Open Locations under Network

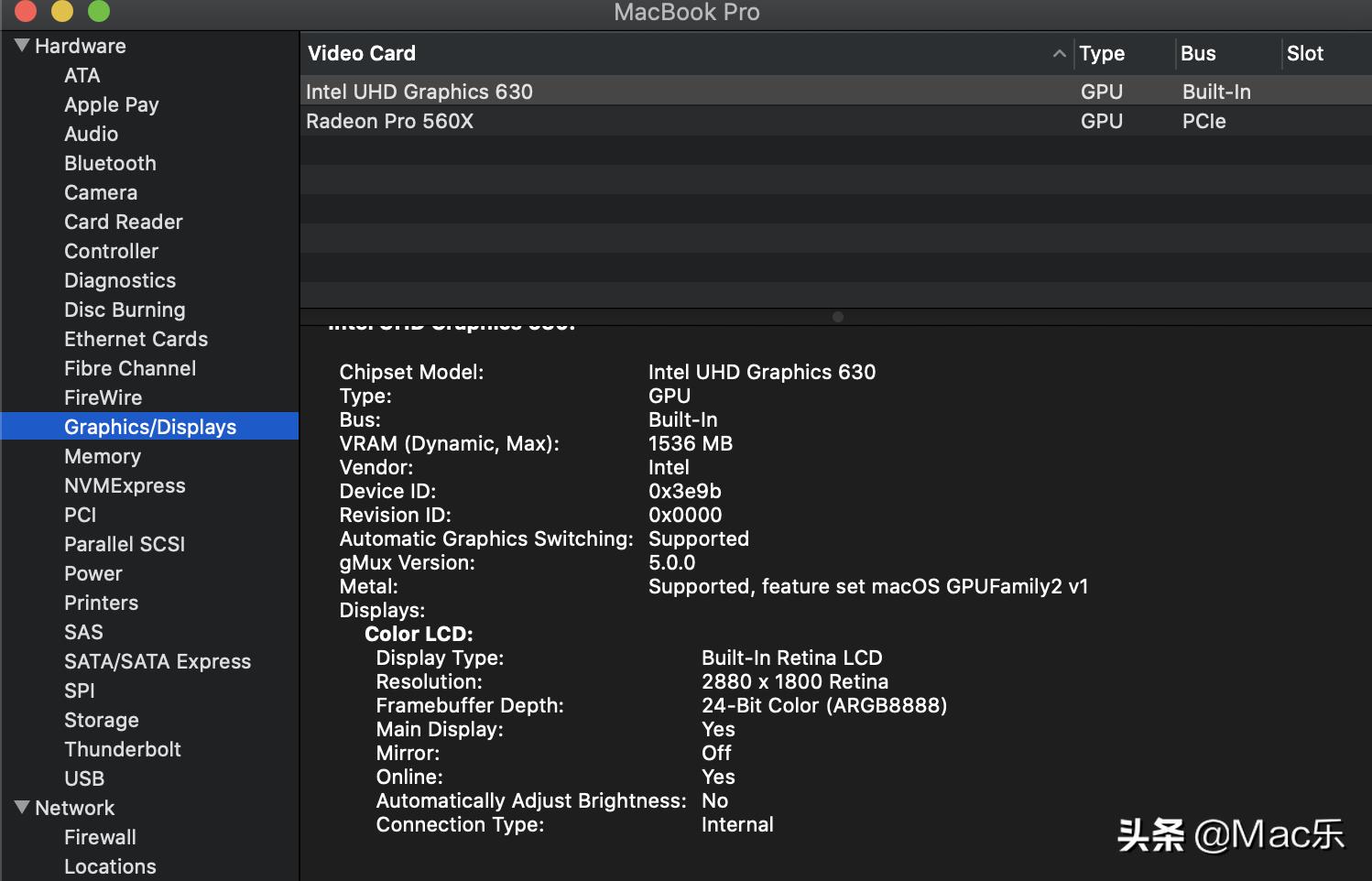[110, 866]
